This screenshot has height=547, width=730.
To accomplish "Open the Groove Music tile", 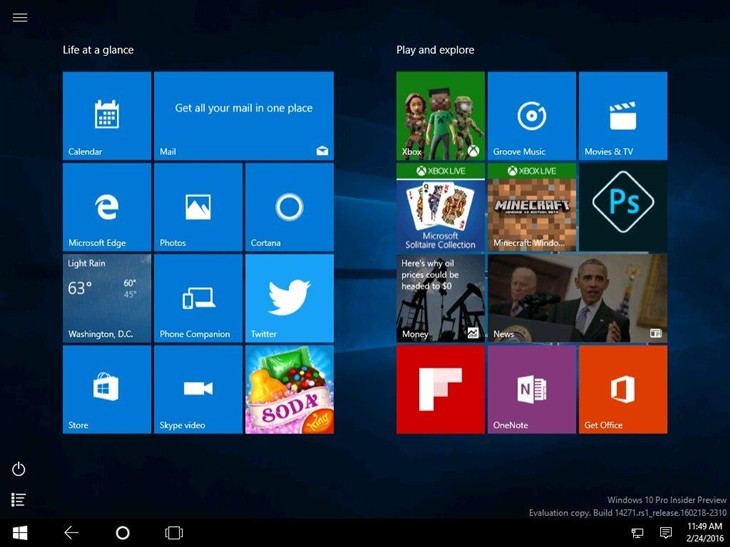I will (531, 116).
